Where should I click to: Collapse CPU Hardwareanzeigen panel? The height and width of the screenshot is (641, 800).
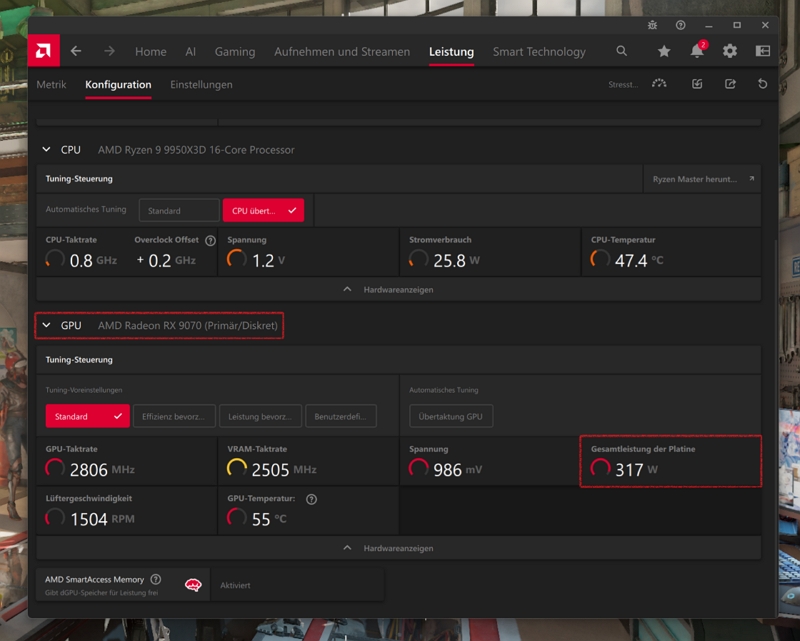398,289
